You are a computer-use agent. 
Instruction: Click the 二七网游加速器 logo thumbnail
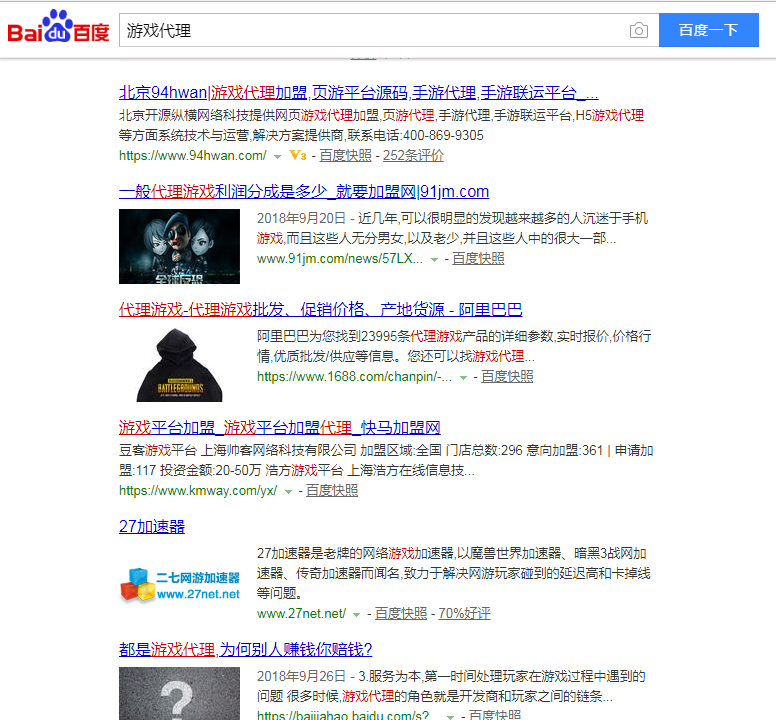click(x=179, y=583)
